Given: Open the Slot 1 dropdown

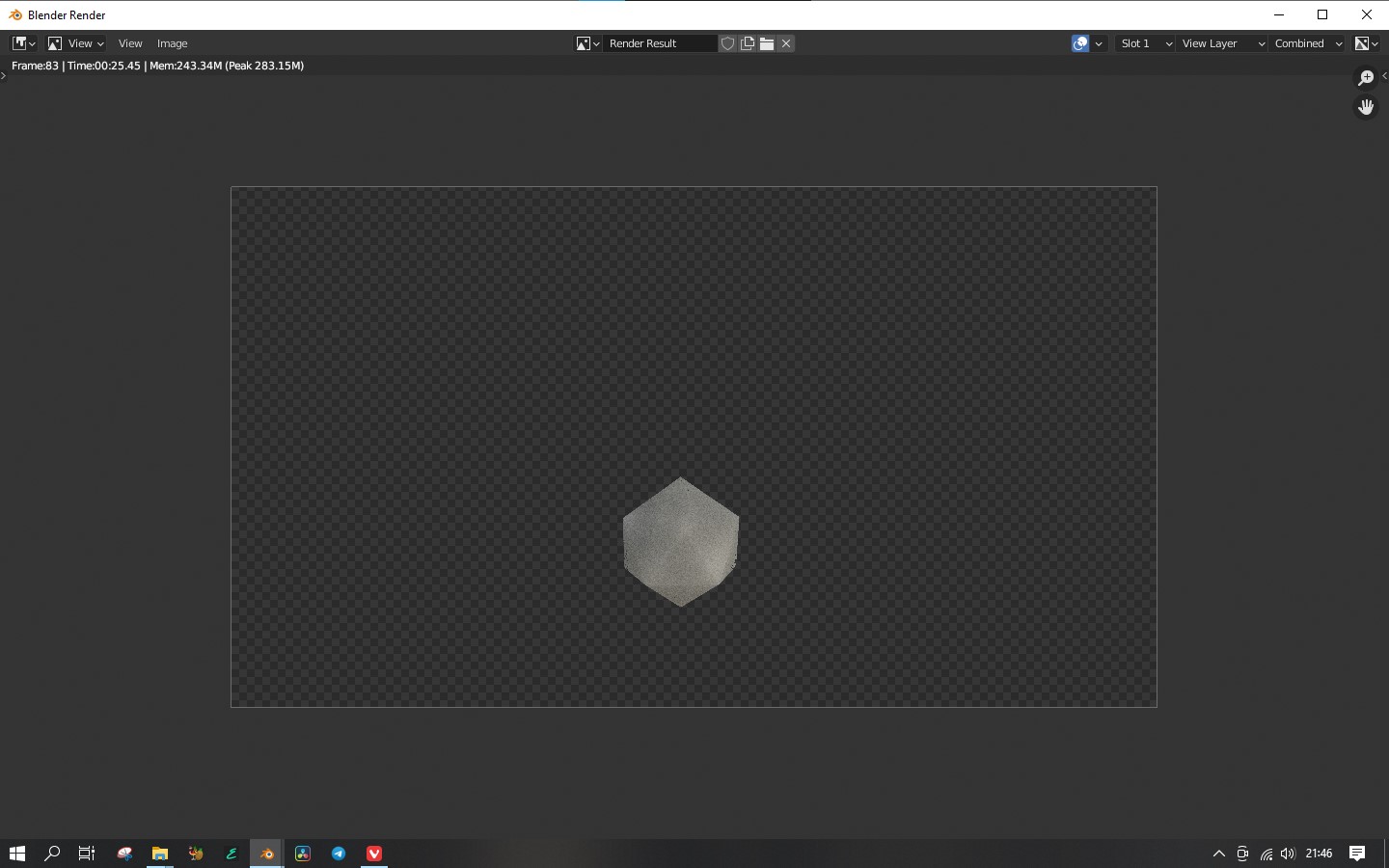Looking at the screenshot, I should 1144,43.
